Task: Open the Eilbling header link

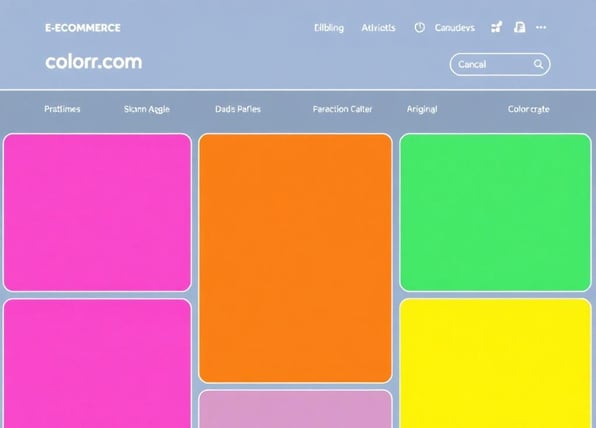Action: [329, 28]
